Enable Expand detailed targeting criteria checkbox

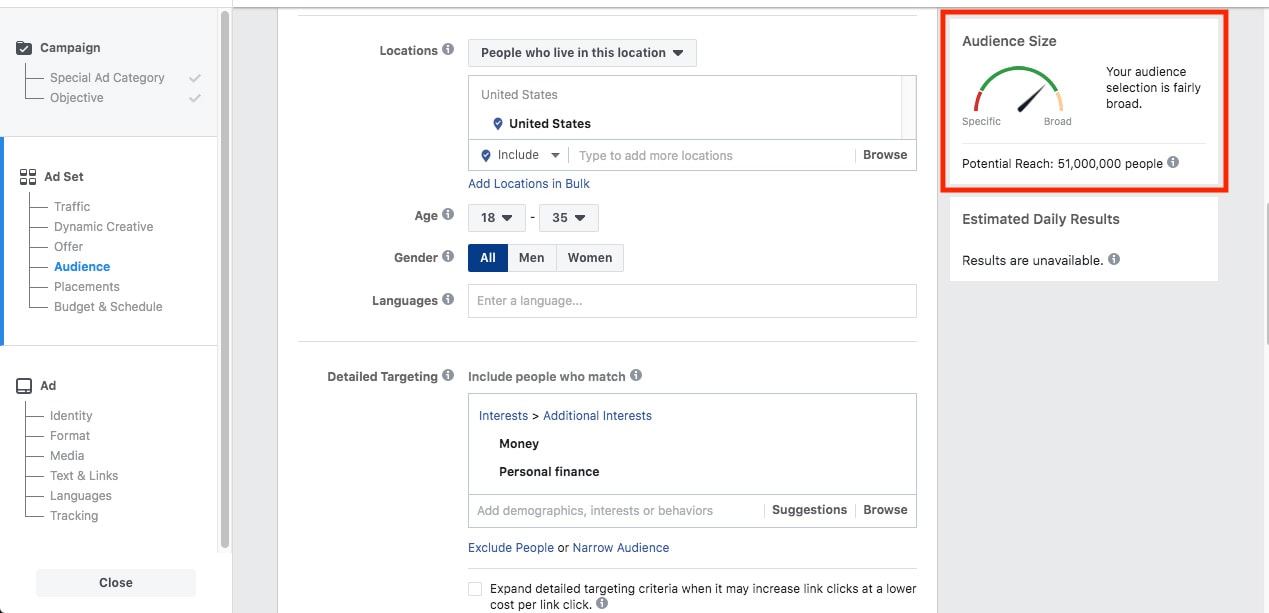(x=475, y=589)
